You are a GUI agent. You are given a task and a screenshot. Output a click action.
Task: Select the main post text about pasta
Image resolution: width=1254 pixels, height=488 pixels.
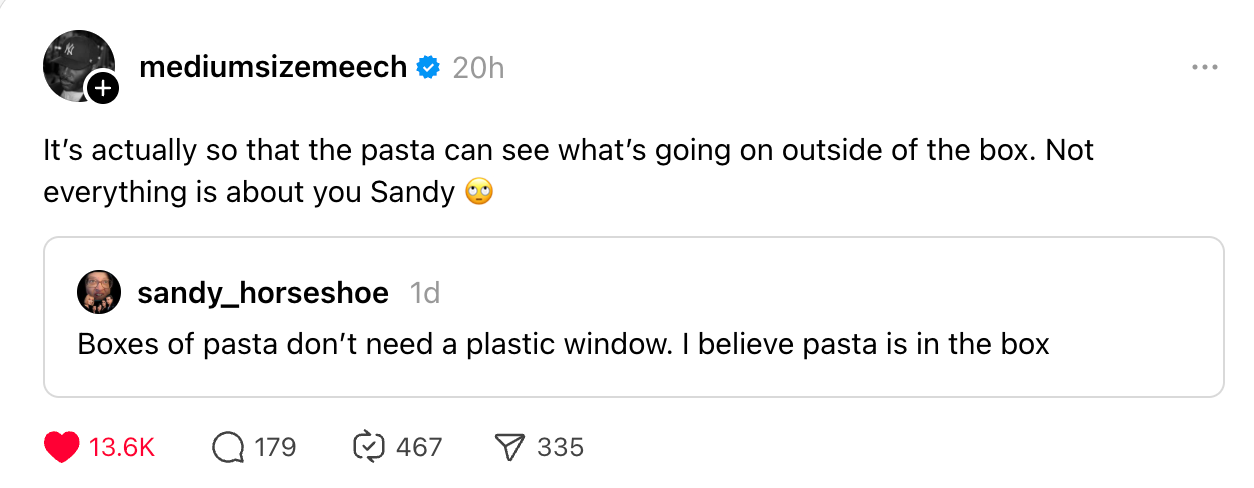click(x=568, y=171)
